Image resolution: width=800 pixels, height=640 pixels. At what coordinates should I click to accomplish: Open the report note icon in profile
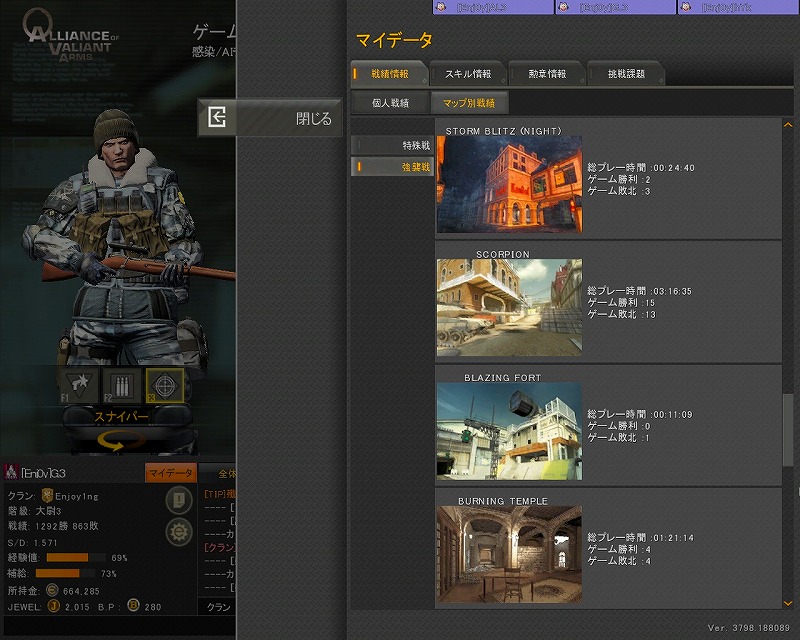[179, 501]
